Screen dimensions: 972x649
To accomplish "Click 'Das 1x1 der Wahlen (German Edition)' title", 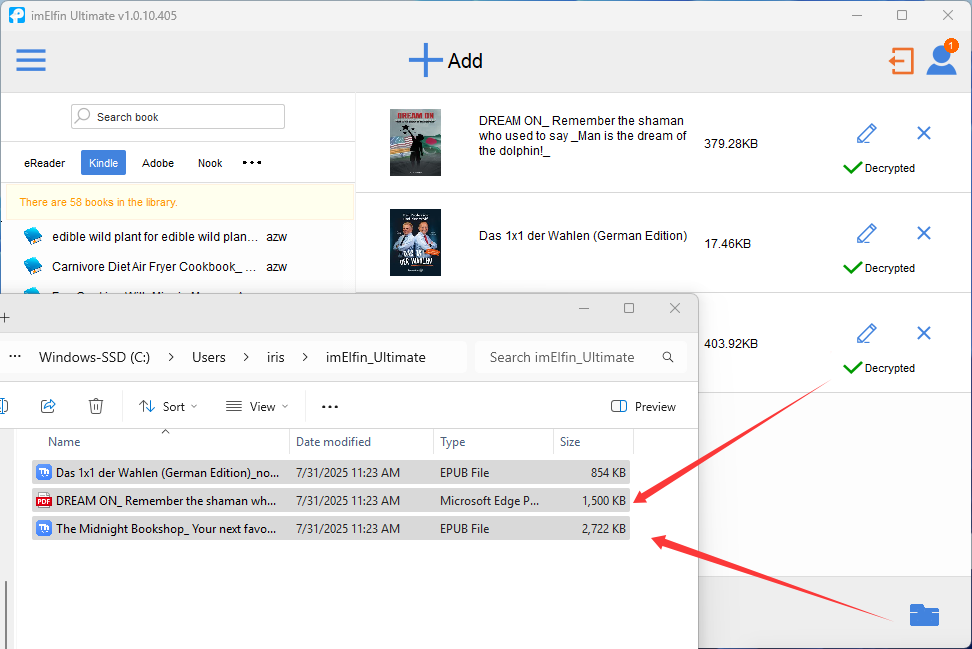I will coord(583,236).
